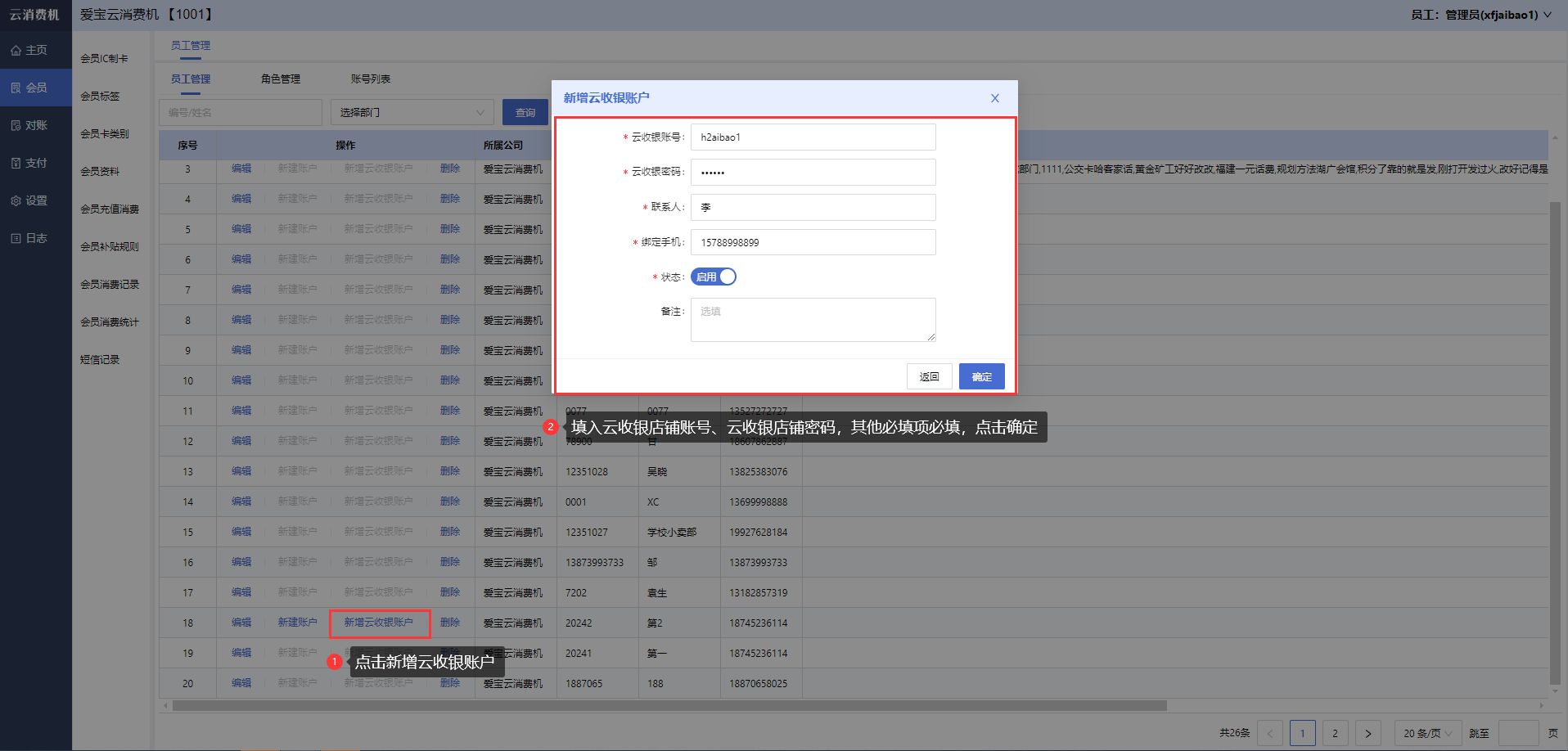Open the 20条/页 page size dropdown
Image resolution: width=1568 pixels, height=751 pixels.
coord(1426,733)
